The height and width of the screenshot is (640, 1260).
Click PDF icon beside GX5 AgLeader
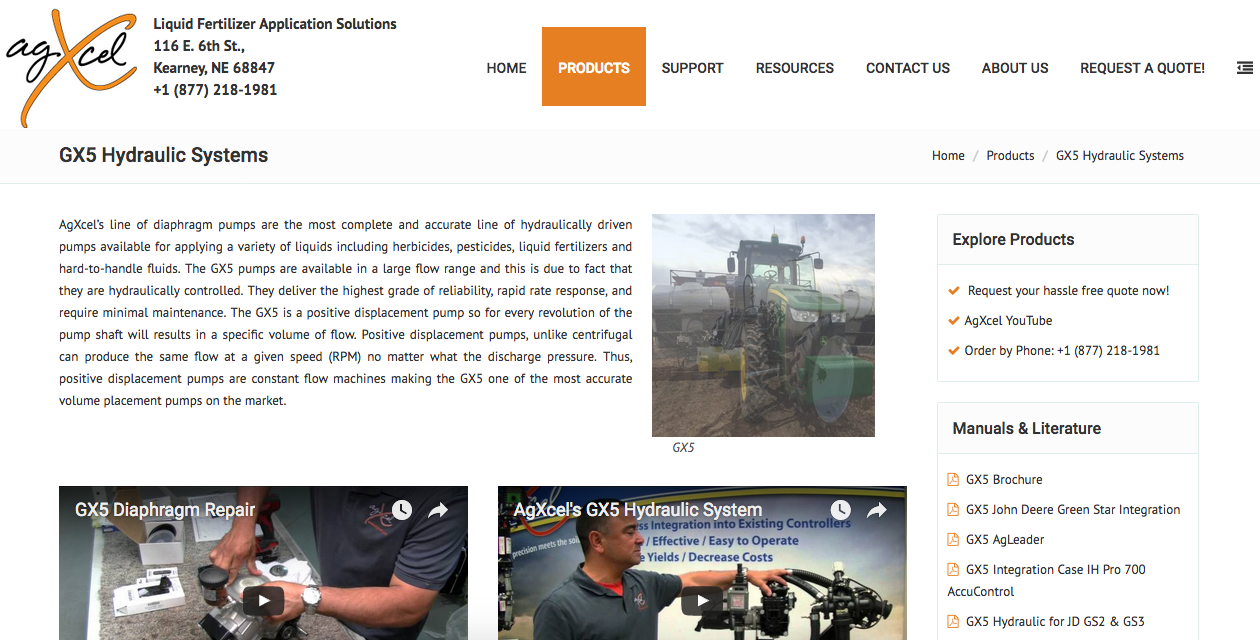click(x=953, y=540)
